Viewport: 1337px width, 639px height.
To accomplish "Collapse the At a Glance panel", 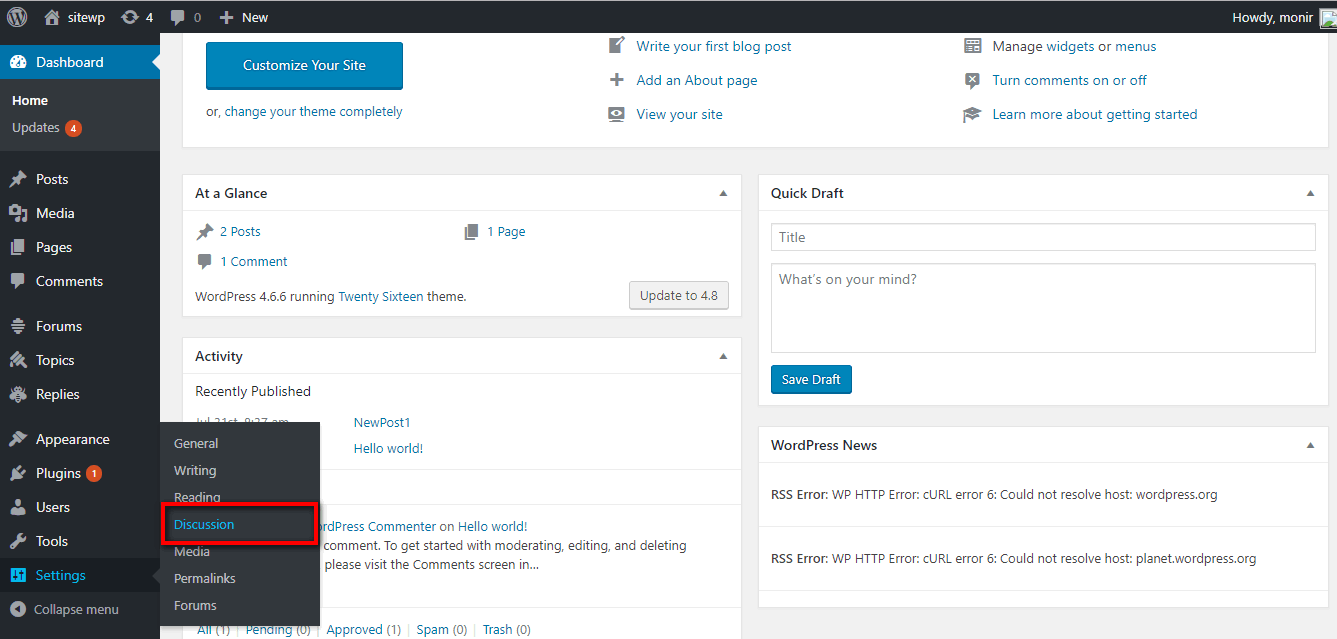I will pos(724,193).
